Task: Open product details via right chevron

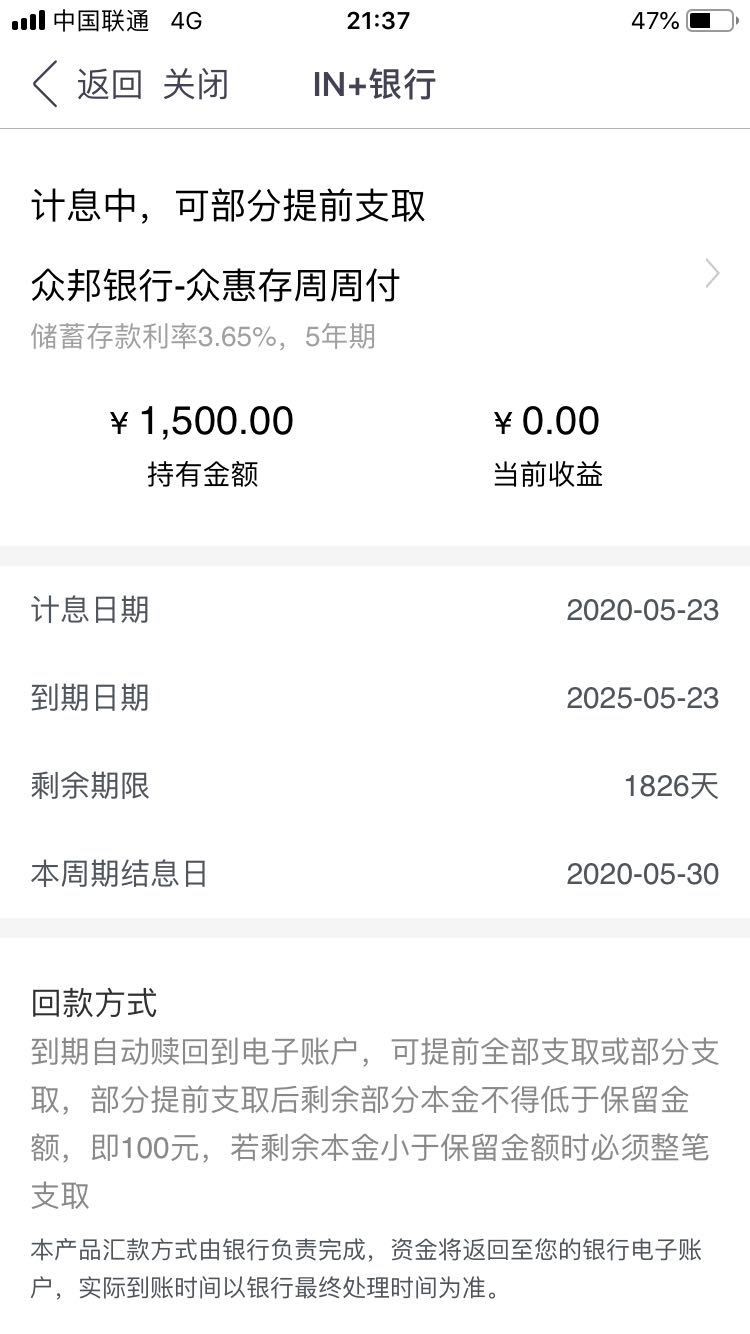Action: (x=712, y=273)
